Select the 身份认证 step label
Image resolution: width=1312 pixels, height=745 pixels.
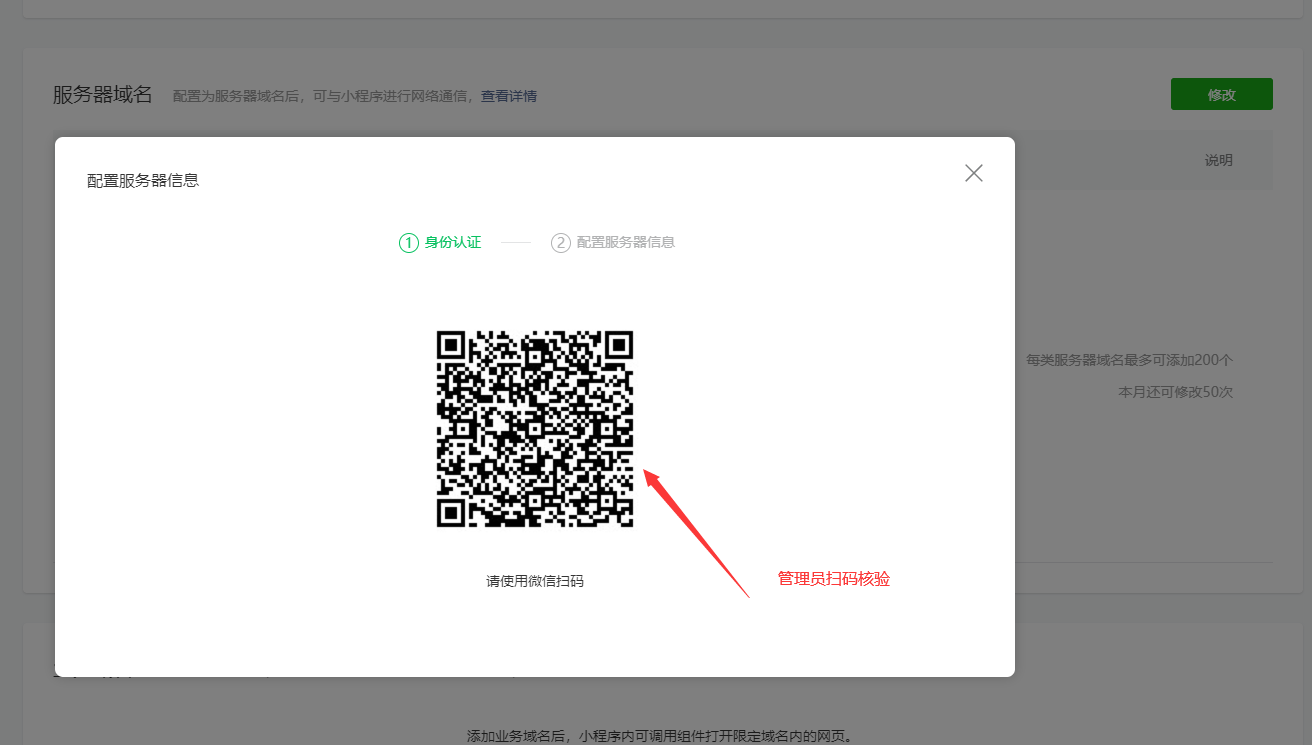453,242
